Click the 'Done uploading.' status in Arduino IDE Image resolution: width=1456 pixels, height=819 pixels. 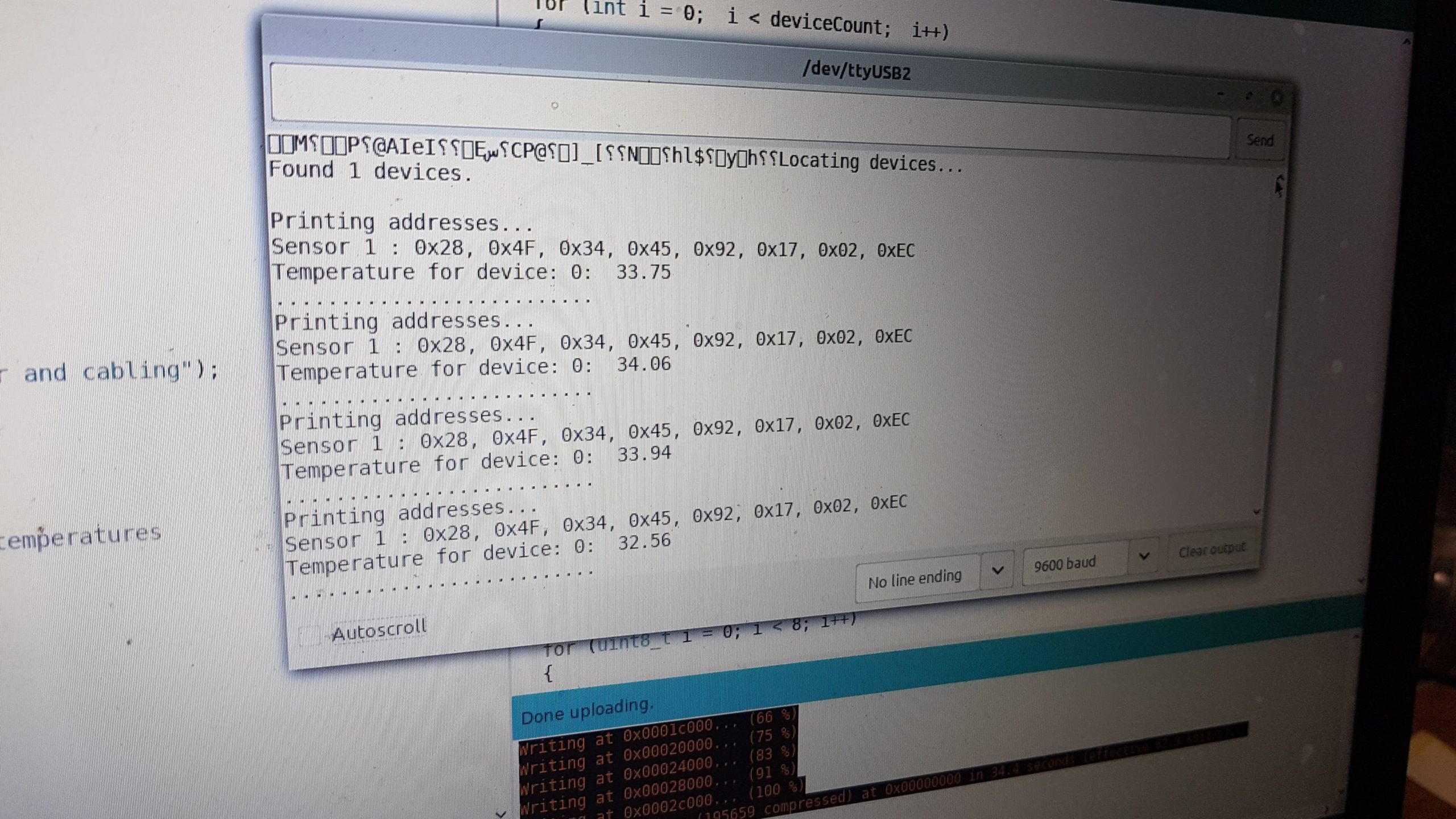(587, 711)
